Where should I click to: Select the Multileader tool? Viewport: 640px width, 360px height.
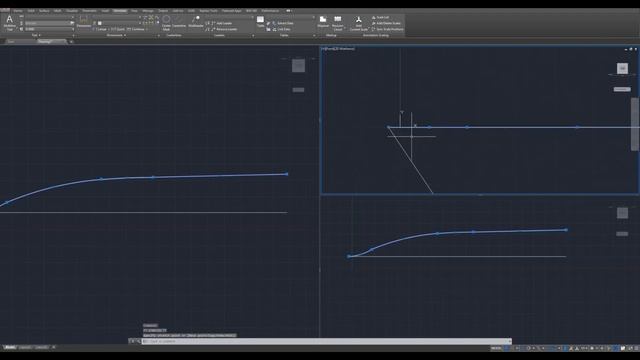click(x=196, y=22)
